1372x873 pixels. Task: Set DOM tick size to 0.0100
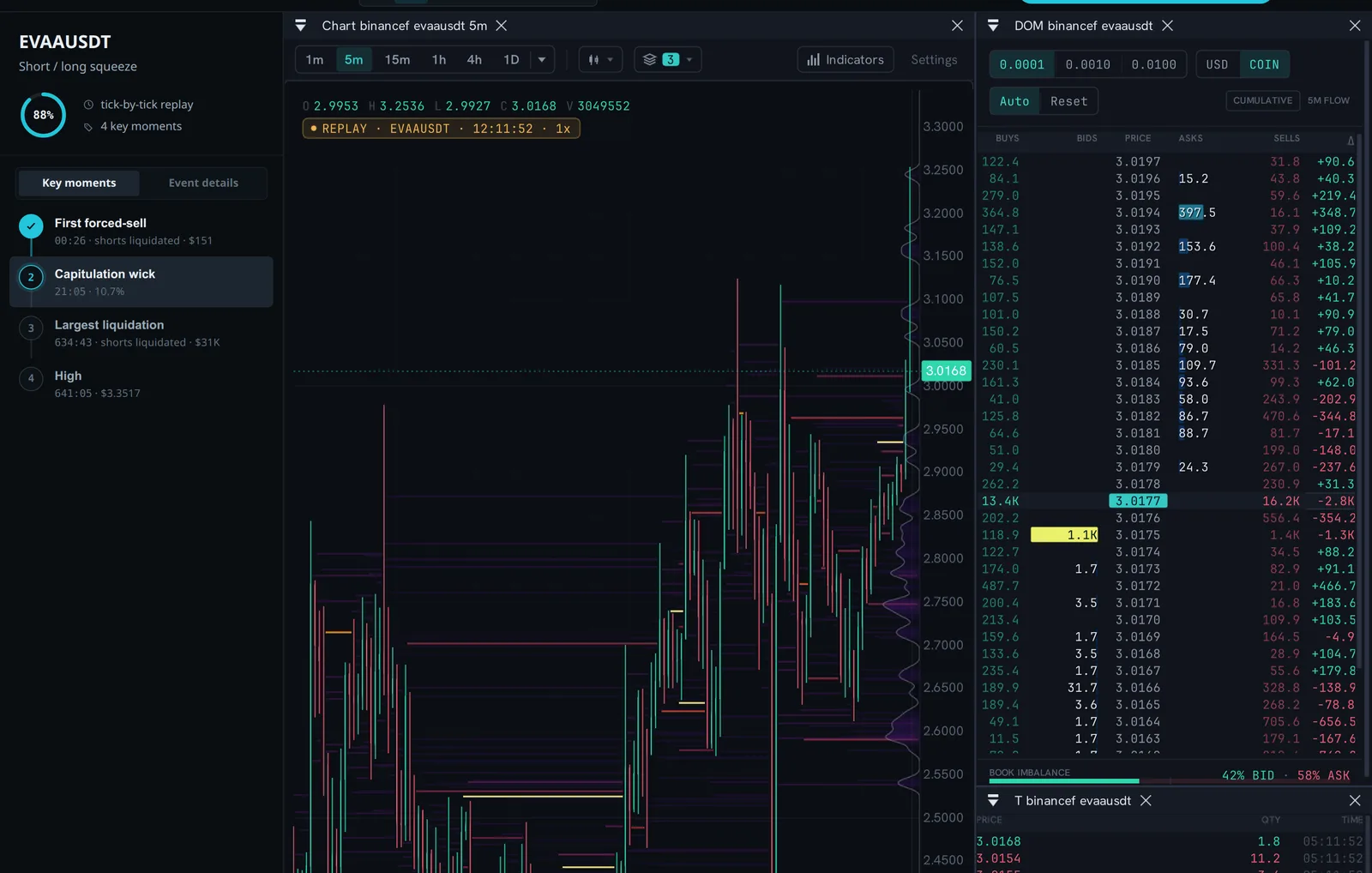tap(1153, 64)
